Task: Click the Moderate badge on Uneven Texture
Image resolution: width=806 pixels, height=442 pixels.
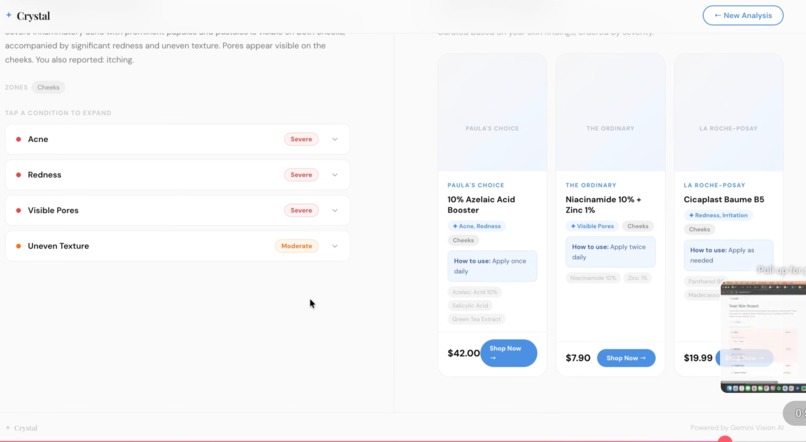Action: pos(297,246)
